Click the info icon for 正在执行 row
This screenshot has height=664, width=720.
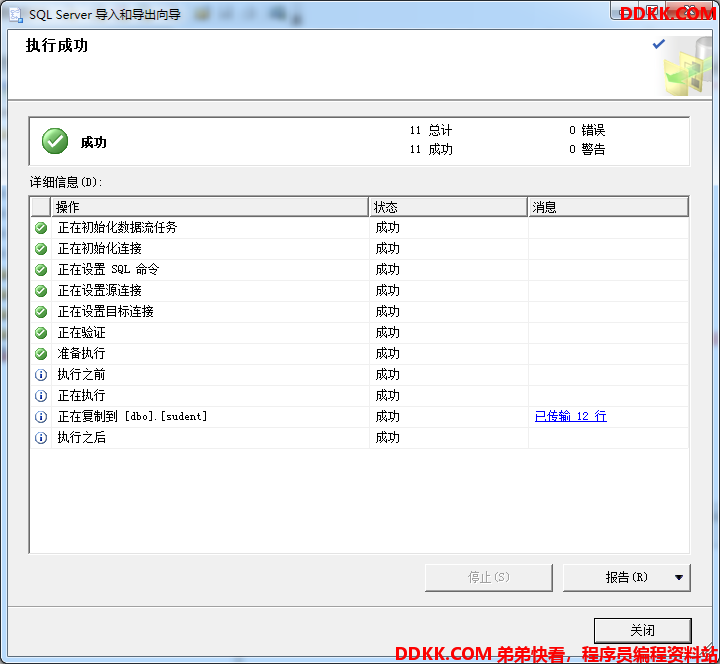pyautogui.click(x=41, y=396)
